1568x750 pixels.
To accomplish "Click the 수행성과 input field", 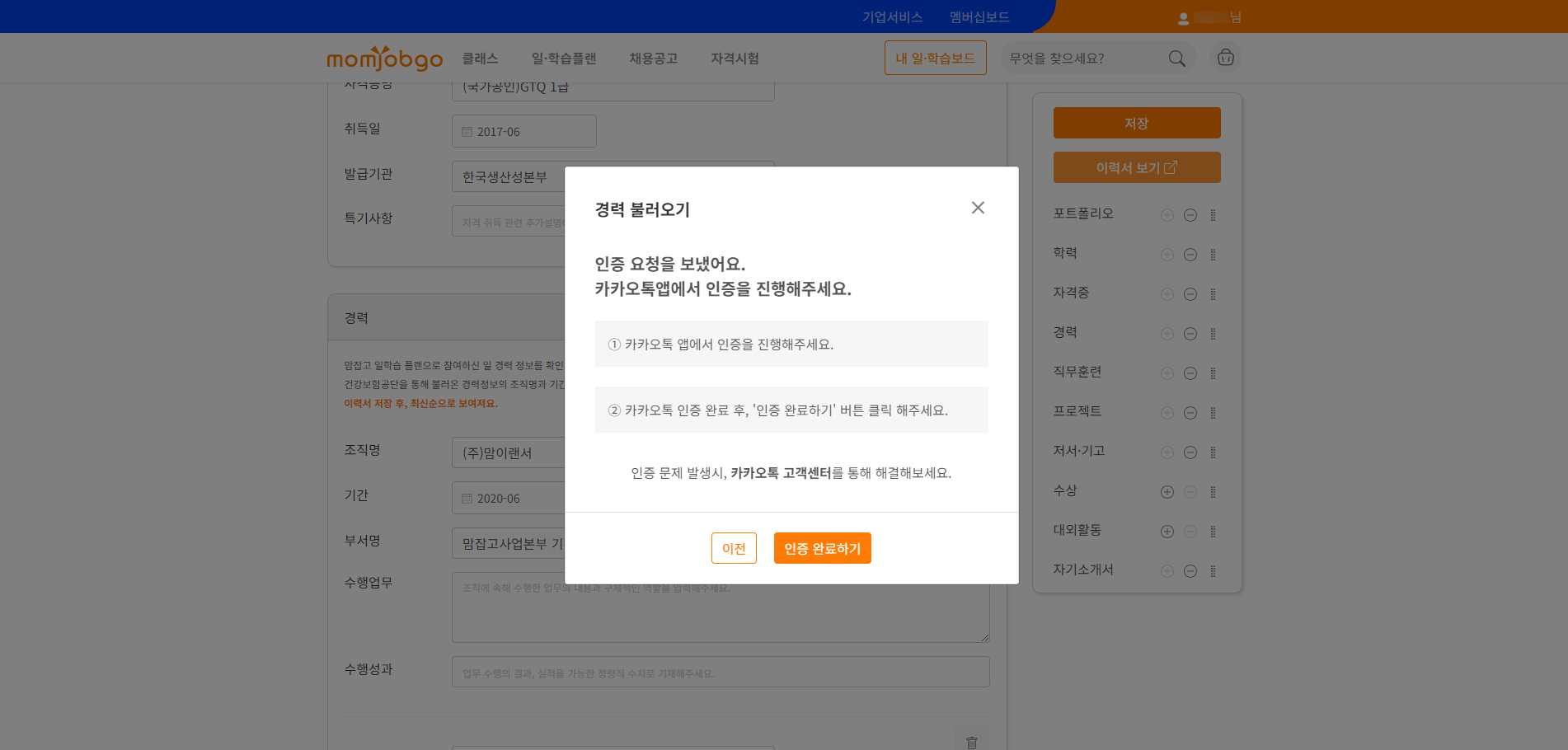I will click(x=720, y=673).
